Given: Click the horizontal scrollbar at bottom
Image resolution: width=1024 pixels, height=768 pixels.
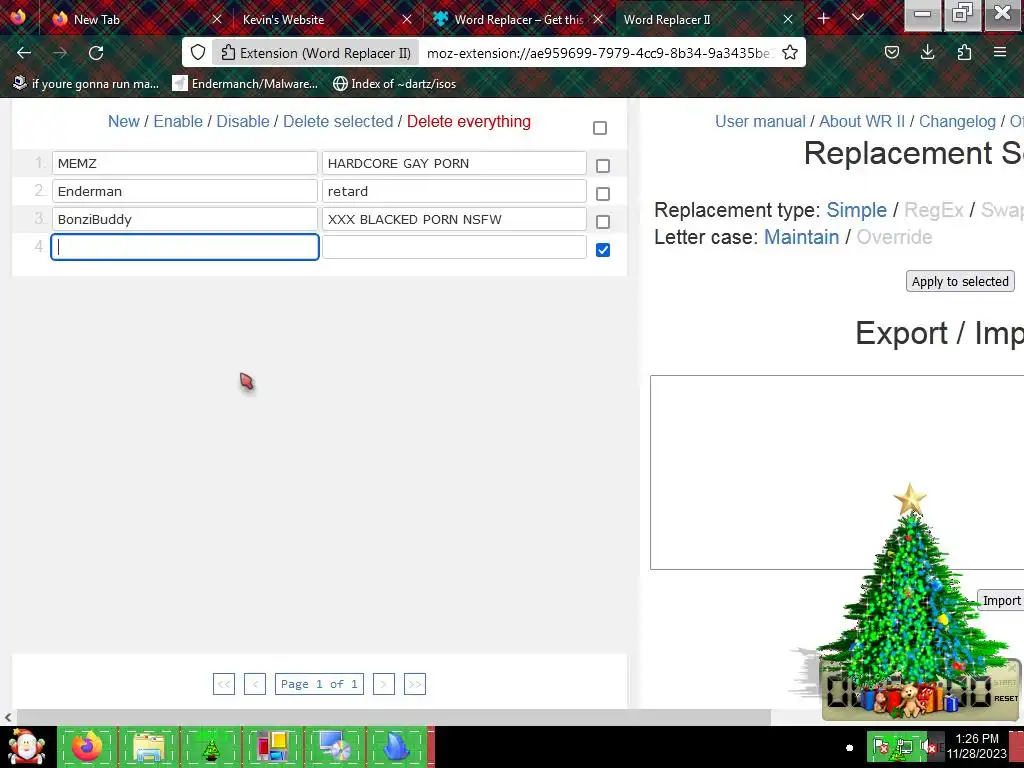Looking at the screenshot, I should [x=394, y=717].
